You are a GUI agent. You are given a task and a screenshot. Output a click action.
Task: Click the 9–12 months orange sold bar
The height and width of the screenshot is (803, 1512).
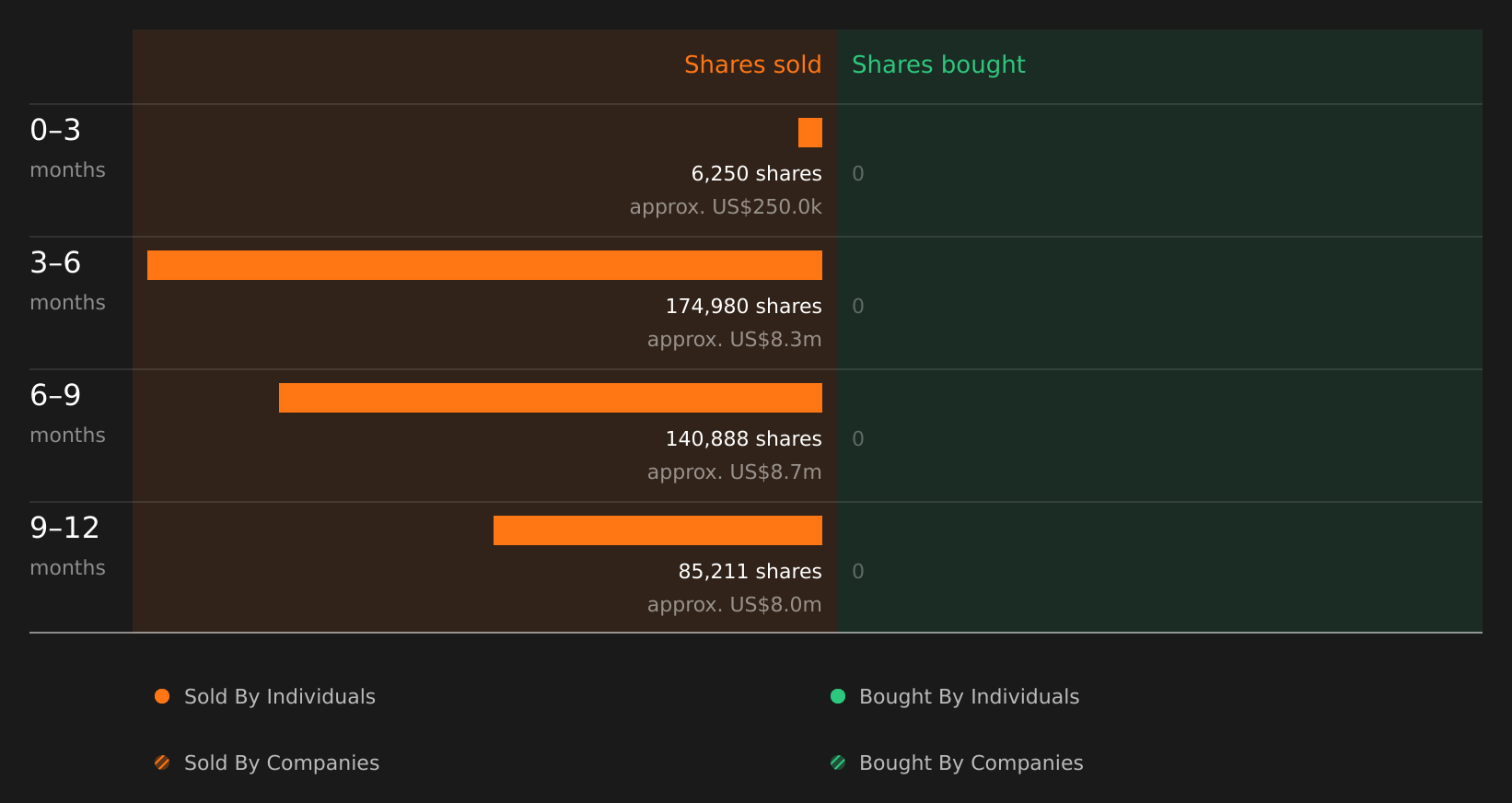pos(657,530)
